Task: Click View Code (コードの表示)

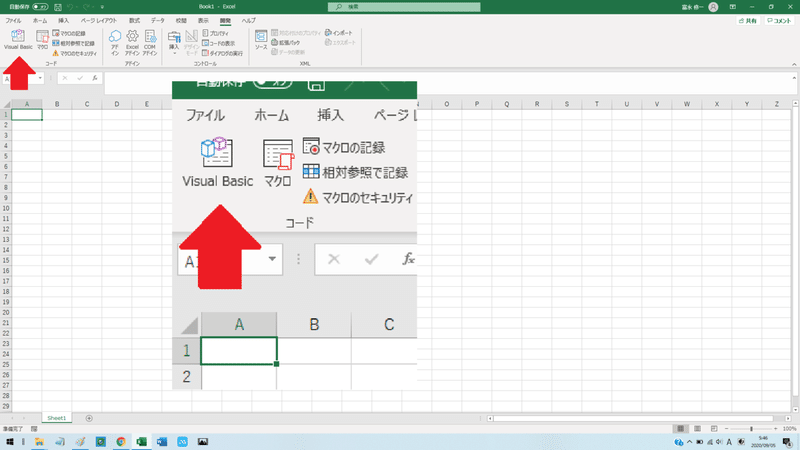Action: click(218, 43)
